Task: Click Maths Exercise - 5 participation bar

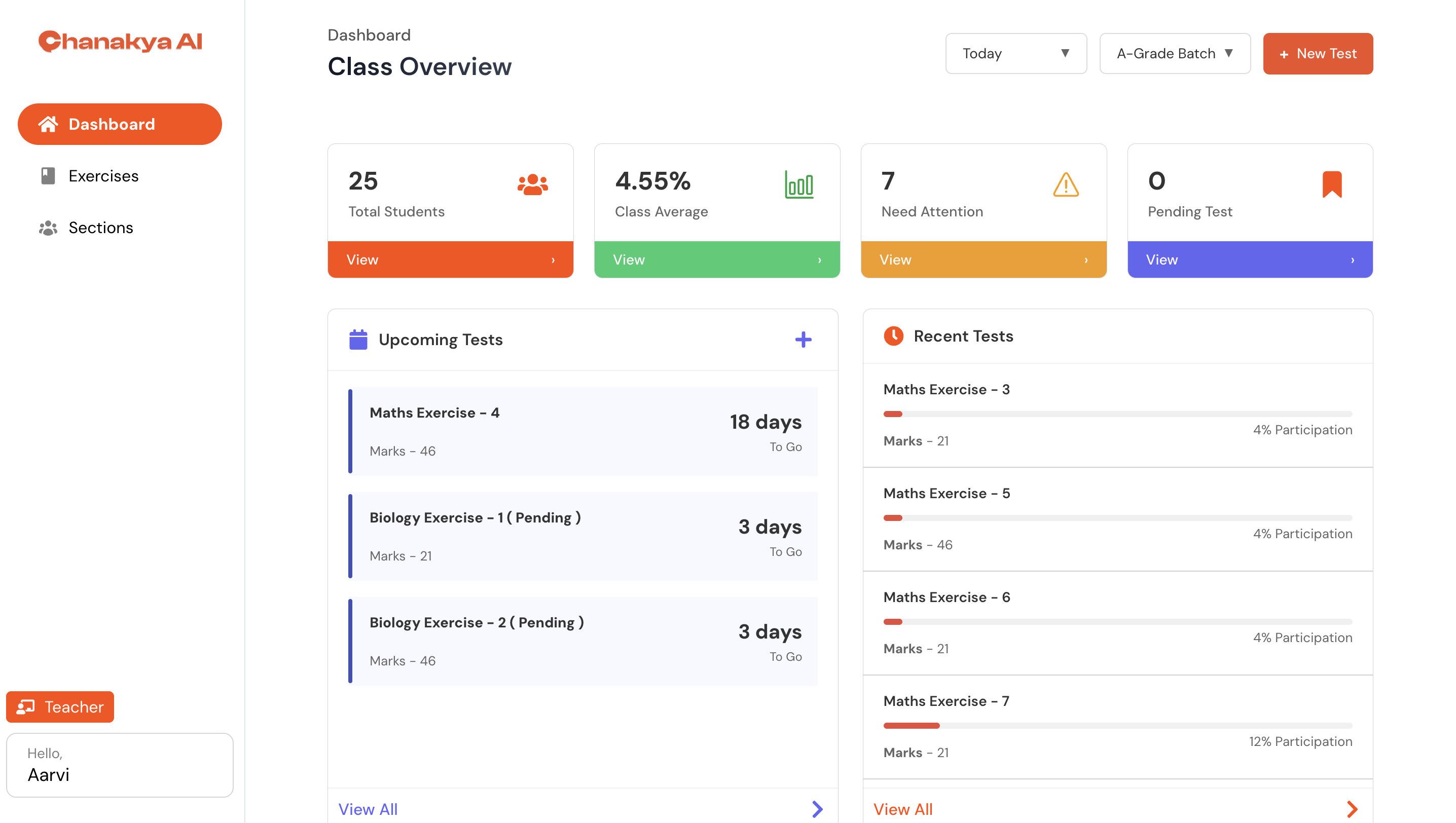Action: click(1117, 518)
